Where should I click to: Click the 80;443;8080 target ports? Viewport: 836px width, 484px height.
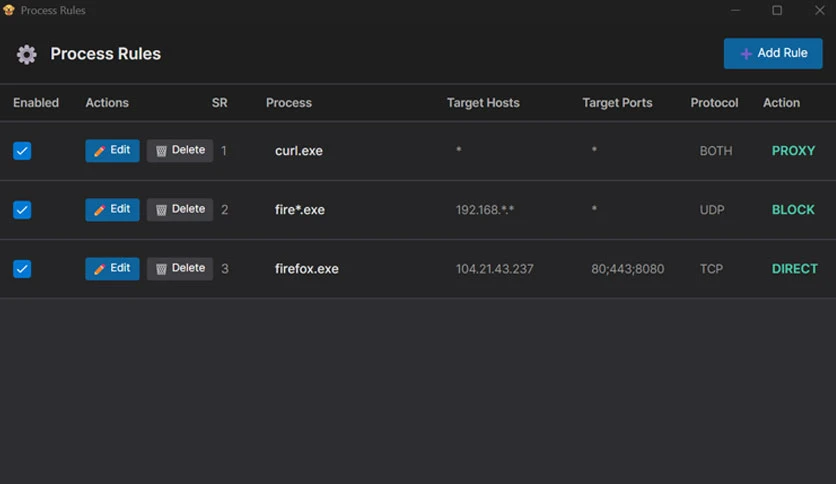(628, 269)
